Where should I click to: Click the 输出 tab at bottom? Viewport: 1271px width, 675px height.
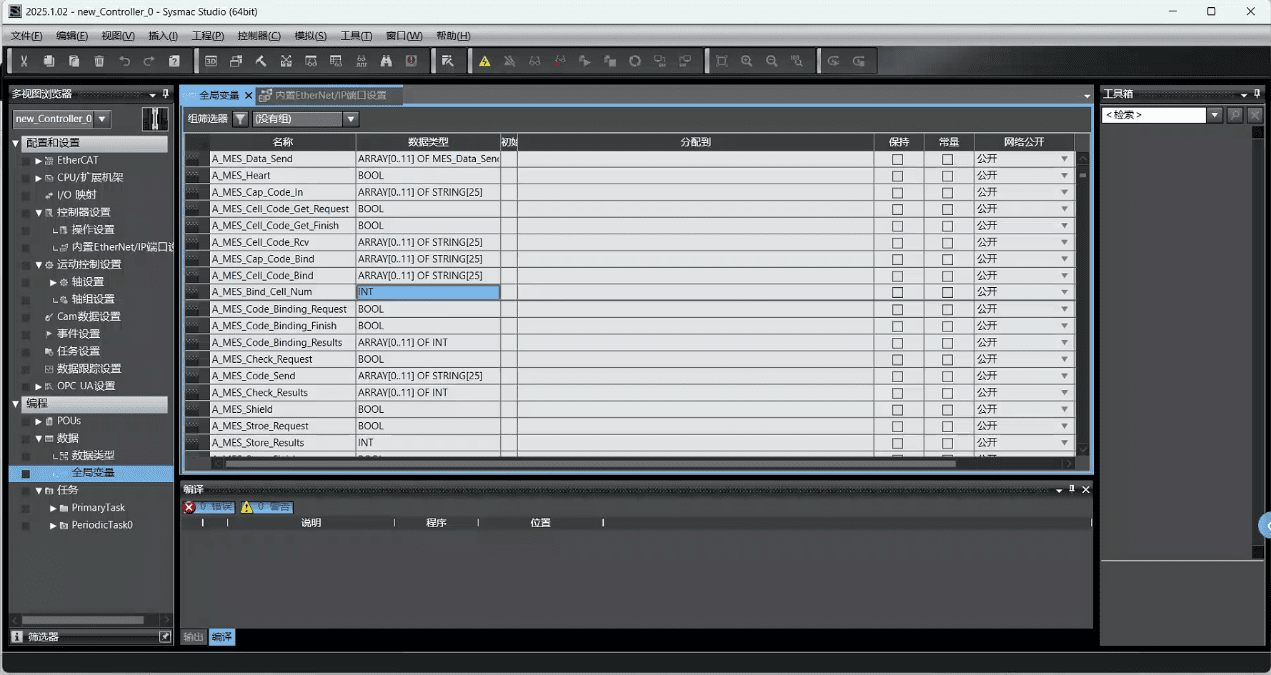pyautogui.click(x=193, y=637)
